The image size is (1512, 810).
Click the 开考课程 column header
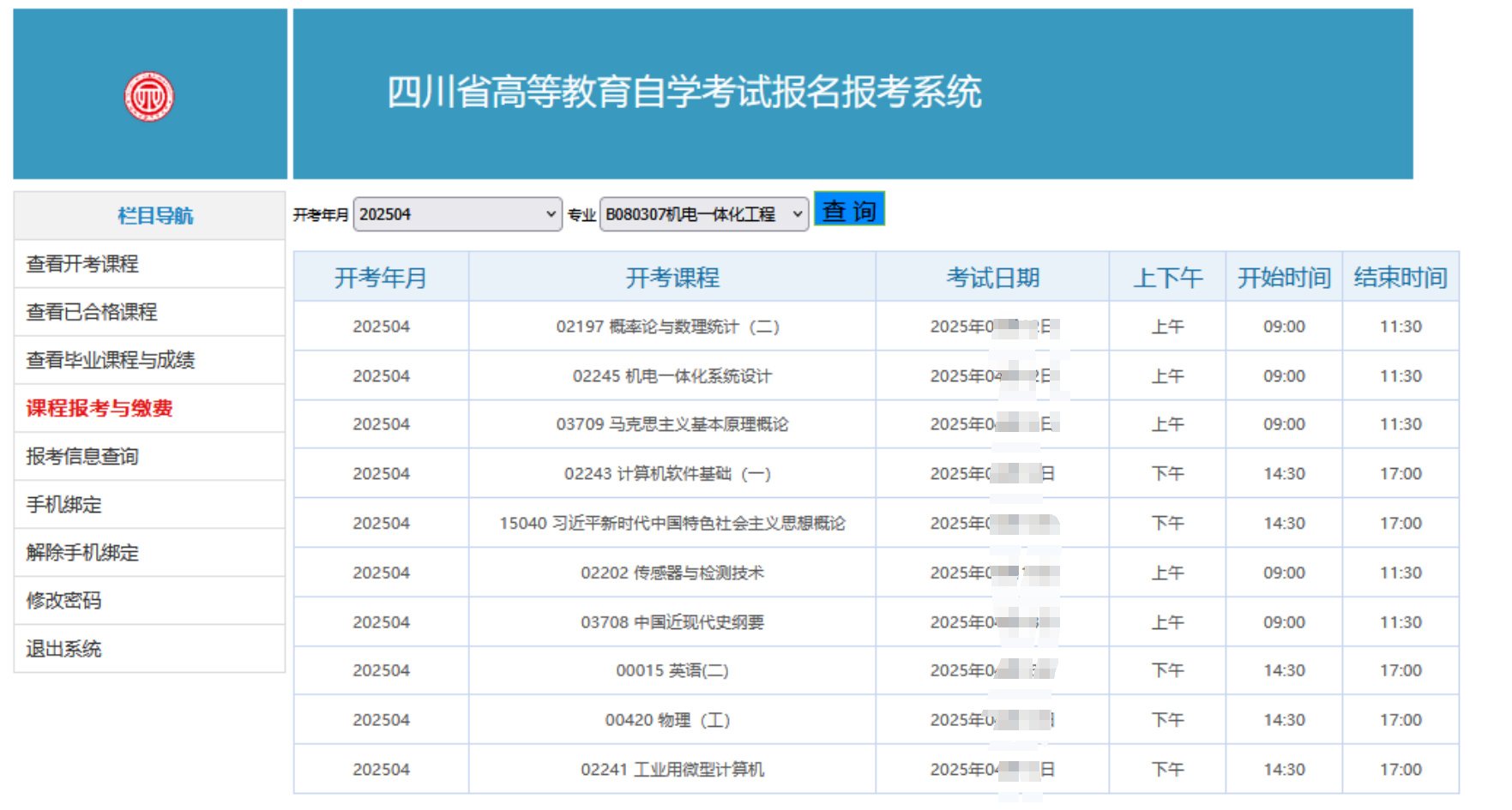point(672,278)
